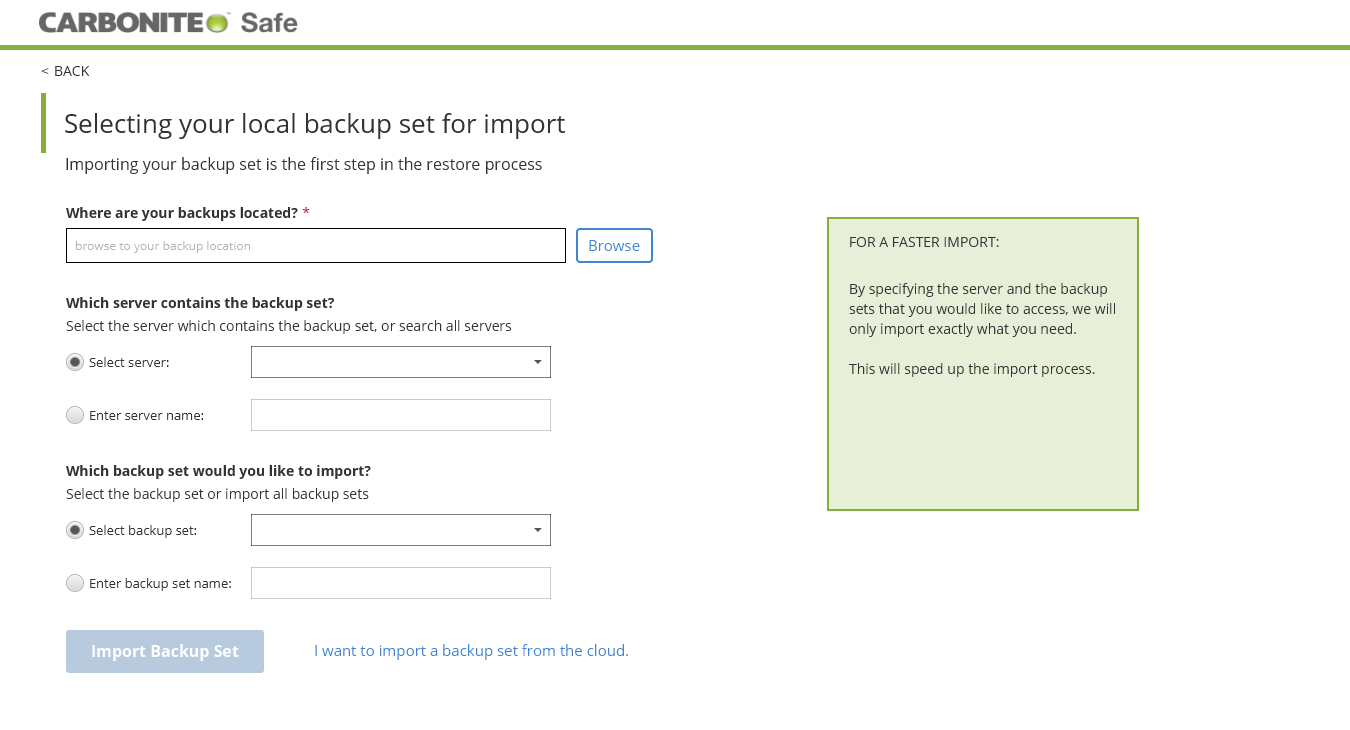Click the 'Safe' product name in header

(269, 22)
